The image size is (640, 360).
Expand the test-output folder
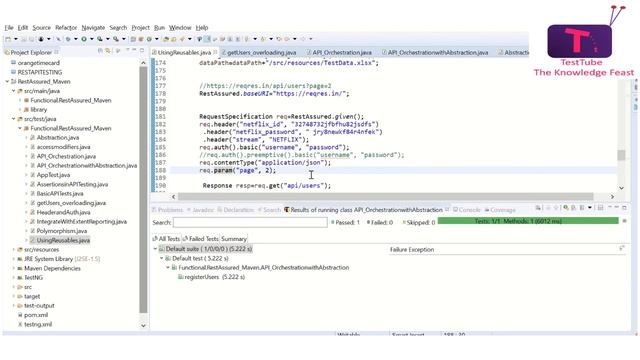13,306
